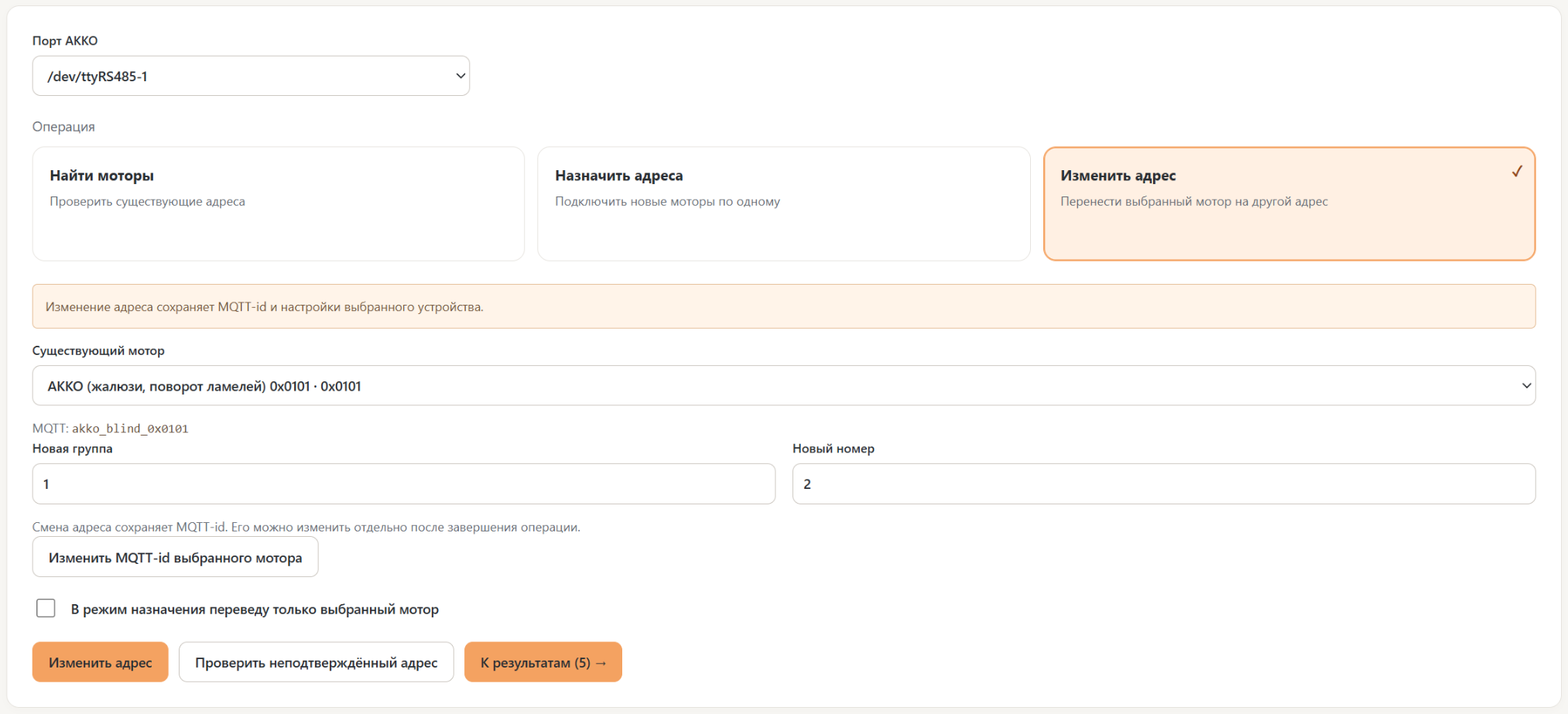Screen dimensions: 1568x714
Task: Click Проверить неподтверждённый адрес button
Action: 317,662
